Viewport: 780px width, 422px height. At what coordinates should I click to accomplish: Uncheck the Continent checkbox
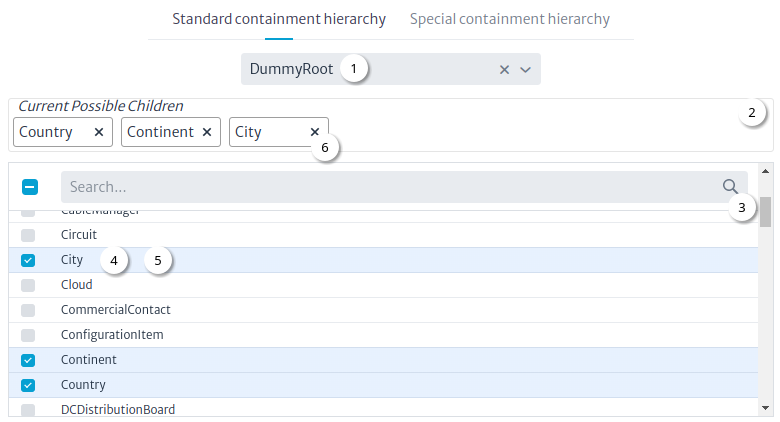28,360
